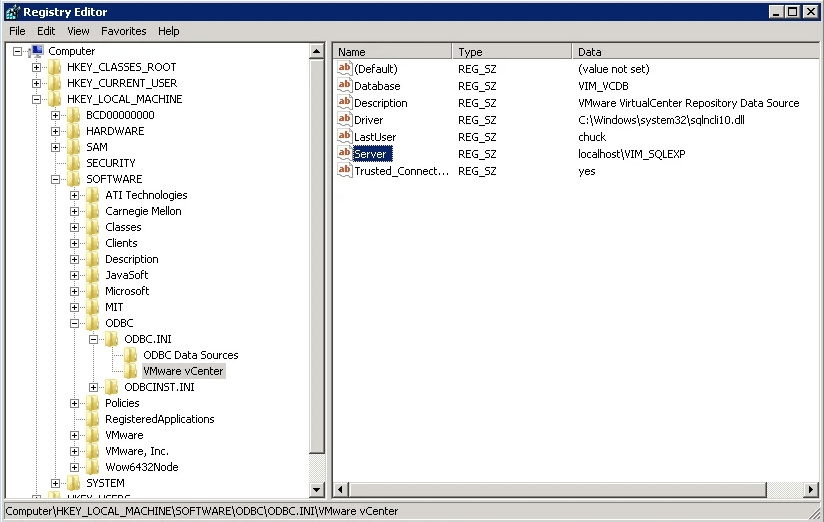Collapse the Computer root node
824x522 pixels.
(x=17, y=51)
